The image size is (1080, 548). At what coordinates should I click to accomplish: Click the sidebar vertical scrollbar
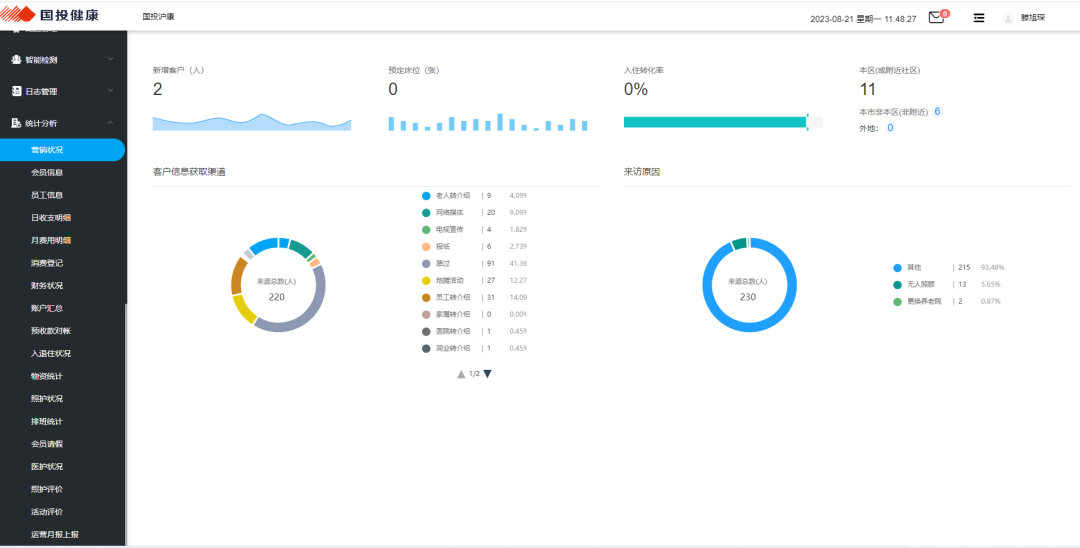click(126, 425)
